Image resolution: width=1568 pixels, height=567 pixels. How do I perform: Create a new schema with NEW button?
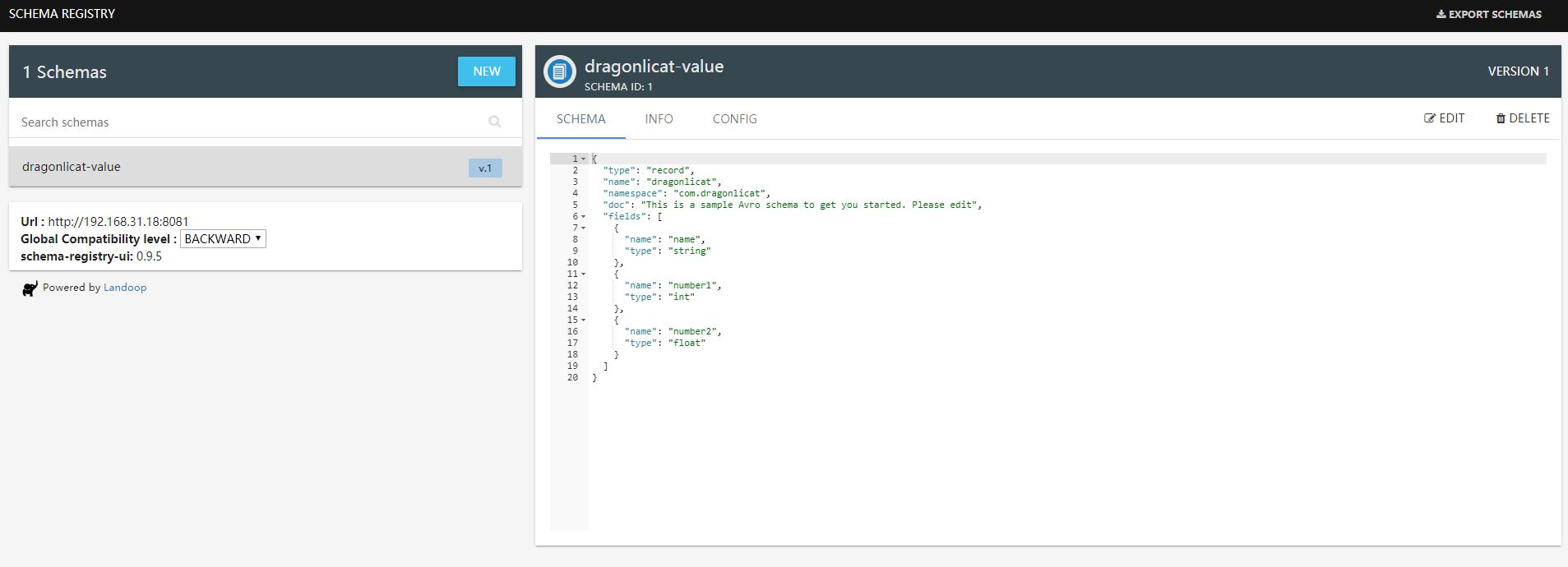click(487, 71)
